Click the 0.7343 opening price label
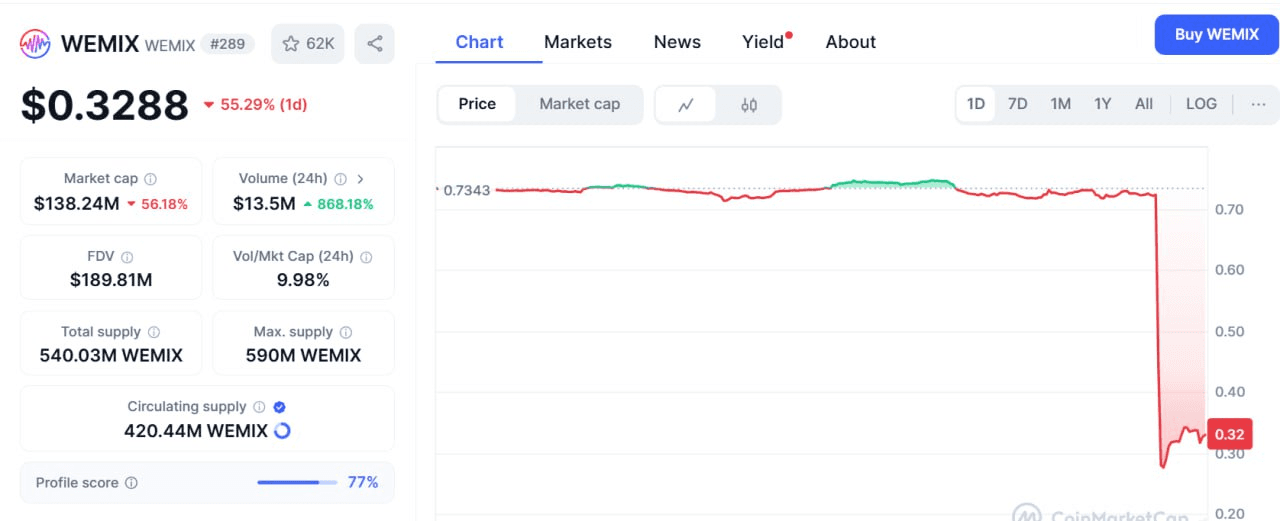This screenshot has height=521, width=1280. point(466,190)
